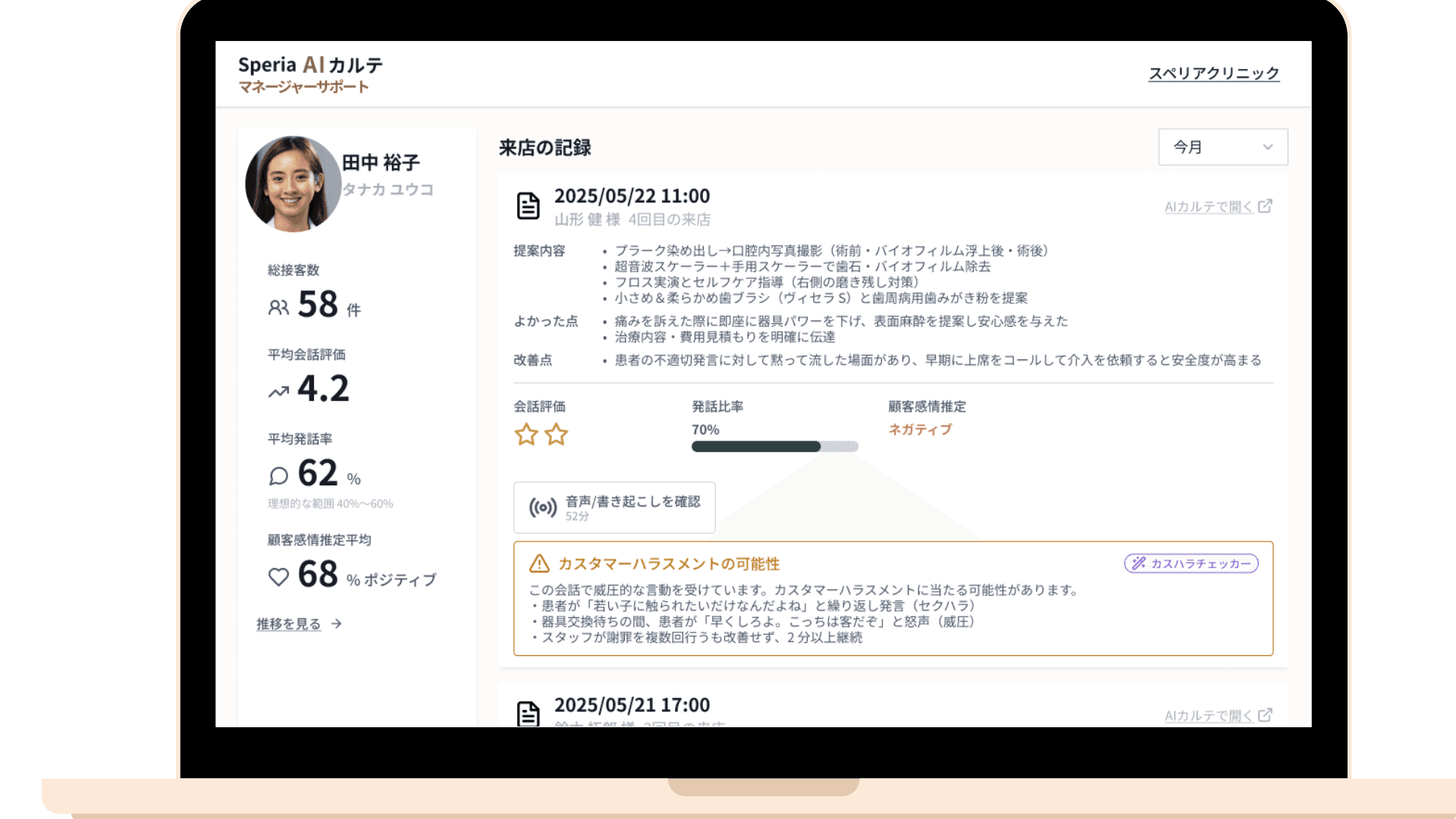This screenshot has height=819, width=1456.
Task: Open 音声/書き起こしを確認 button
Action: [614, 507]
